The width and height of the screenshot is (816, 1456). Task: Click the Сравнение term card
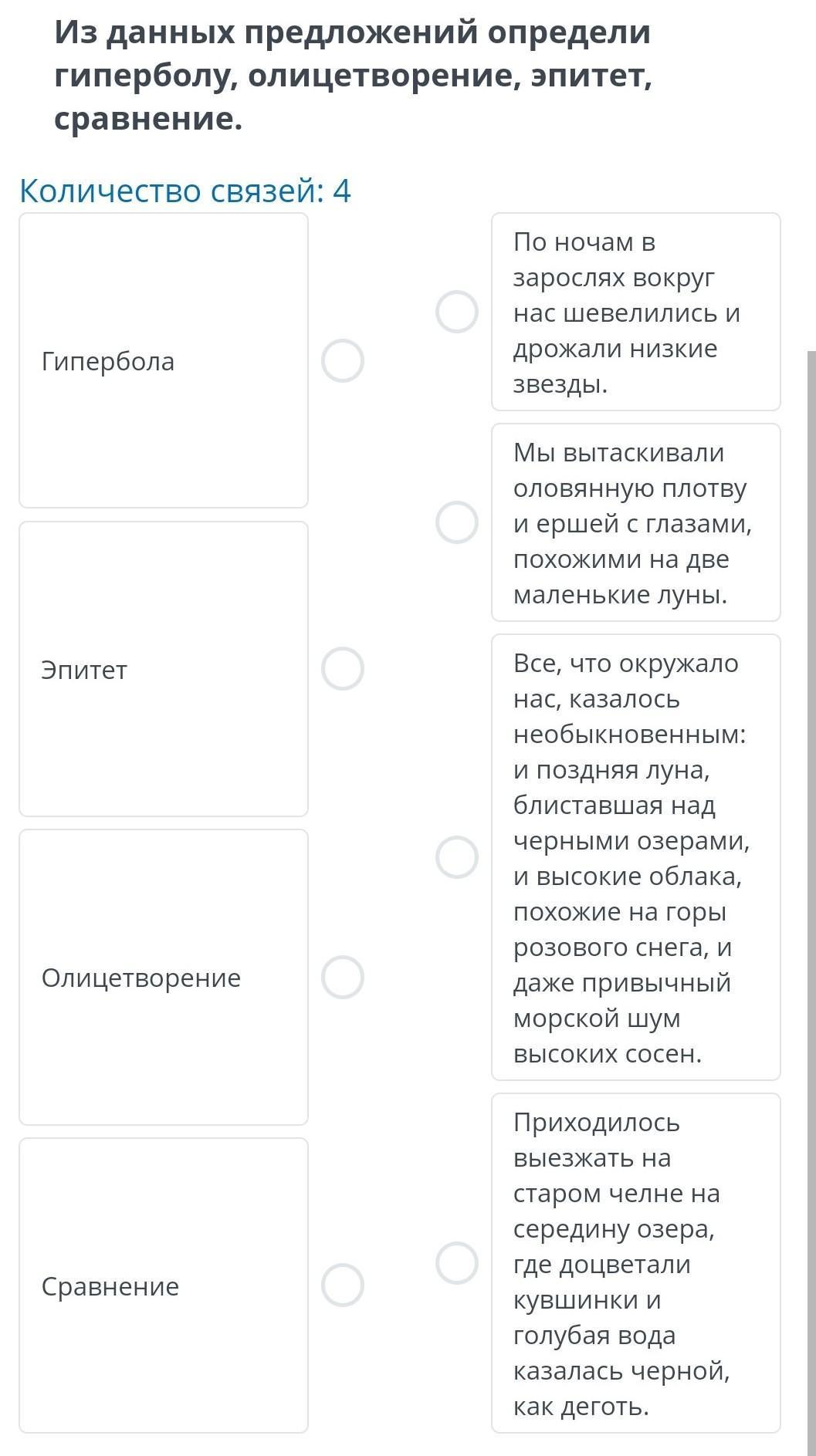(163, 1285)
